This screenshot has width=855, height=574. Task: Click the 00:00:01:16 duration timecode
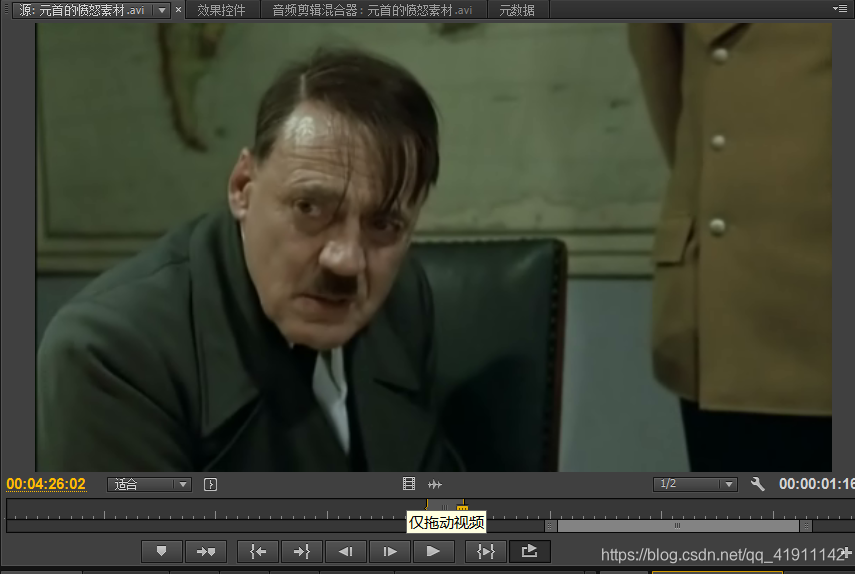[x=816, y=484]
